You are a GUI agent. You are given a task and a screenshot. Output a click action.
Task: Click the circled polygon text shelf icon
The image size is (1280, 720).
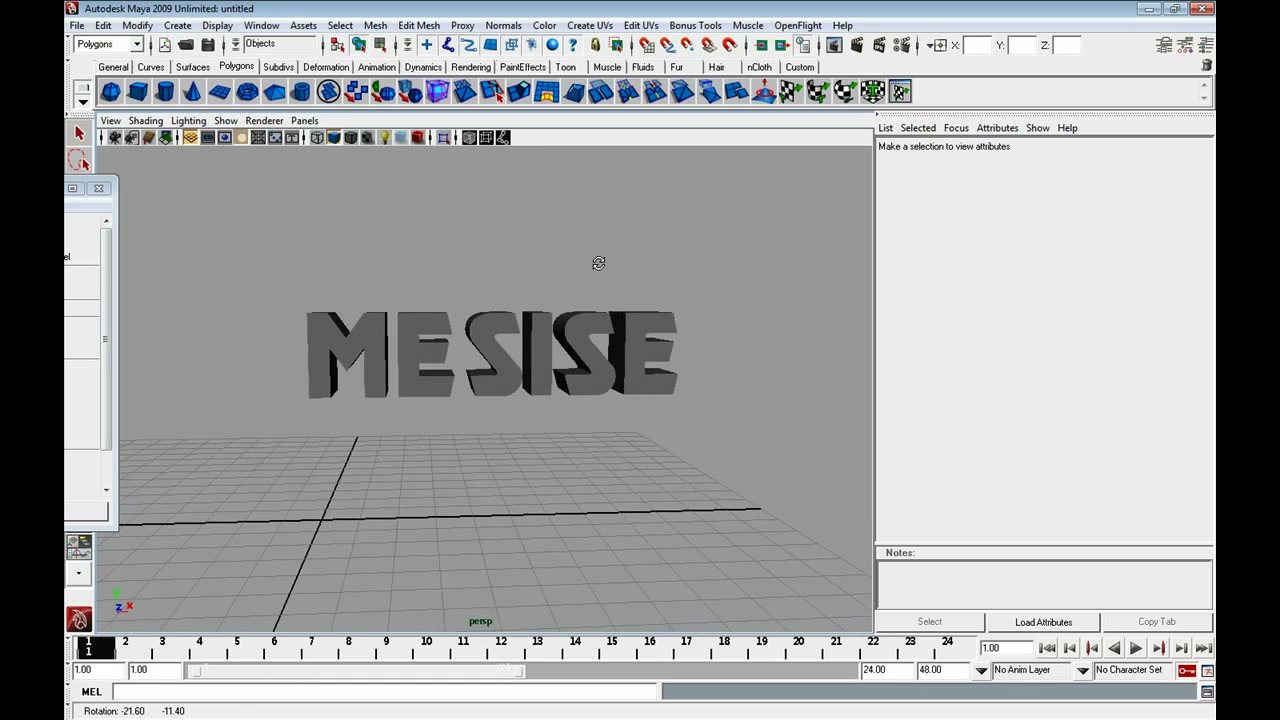point(328,92)
